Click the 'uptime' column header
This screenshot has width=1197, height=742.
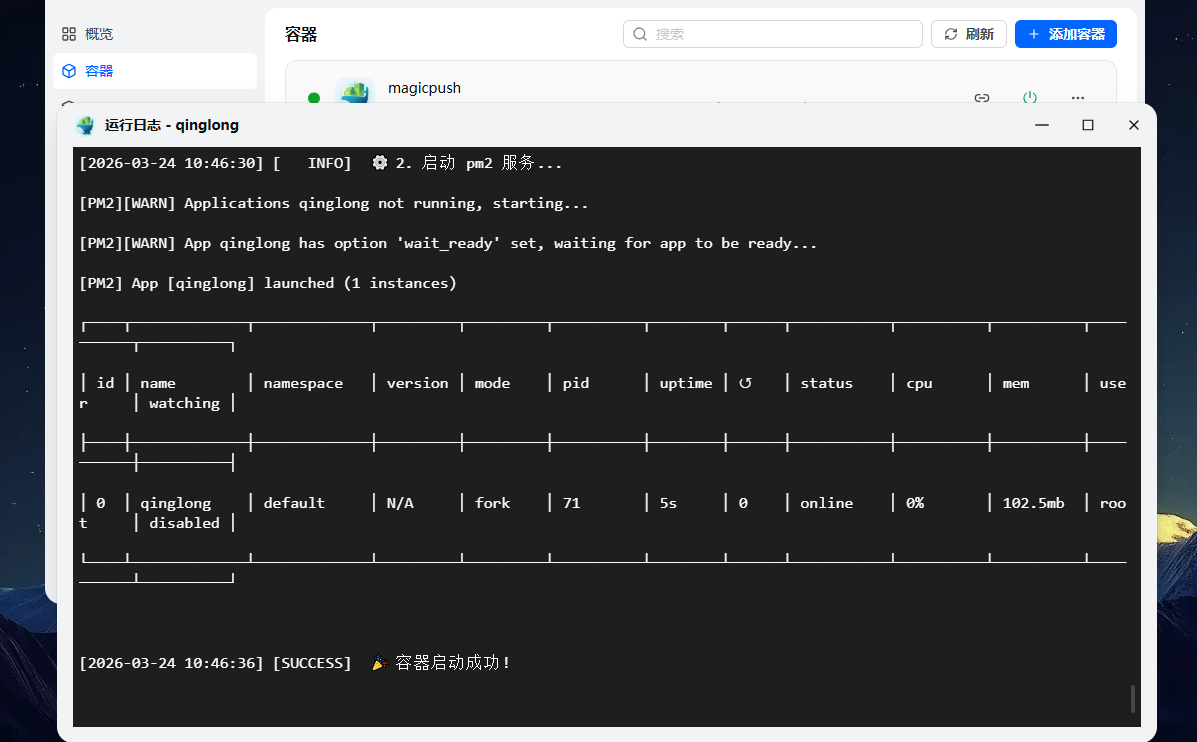(x=686, y=383)
